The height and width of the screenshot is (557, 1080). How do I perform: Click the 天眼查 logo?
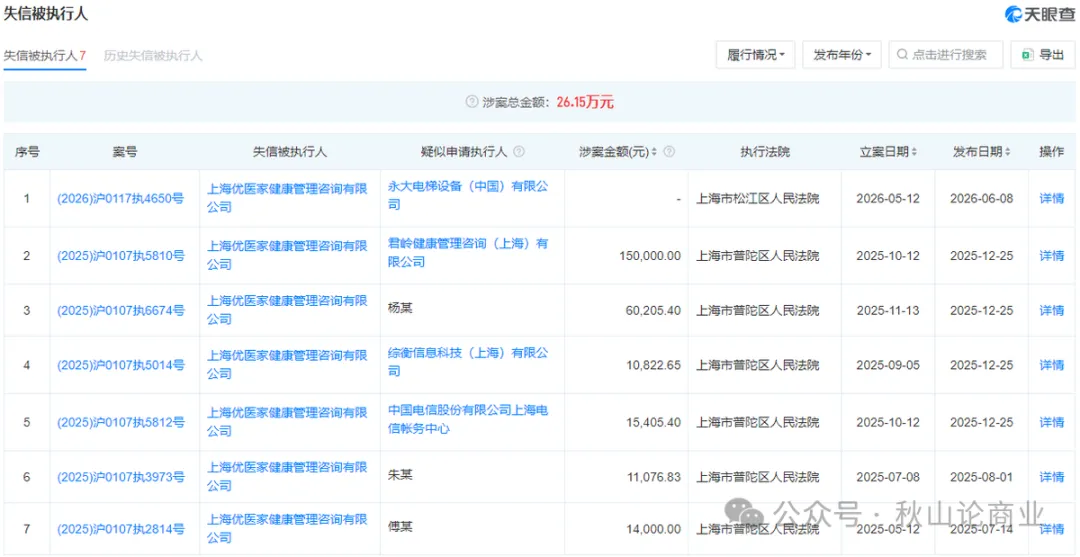[1039, 14]
